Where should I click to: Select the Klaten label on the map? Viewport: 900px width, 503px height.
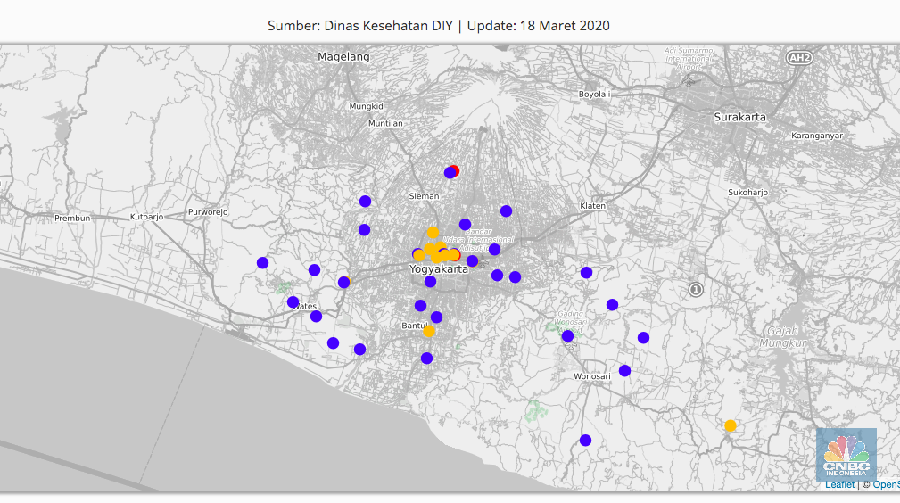coord(593,206)
